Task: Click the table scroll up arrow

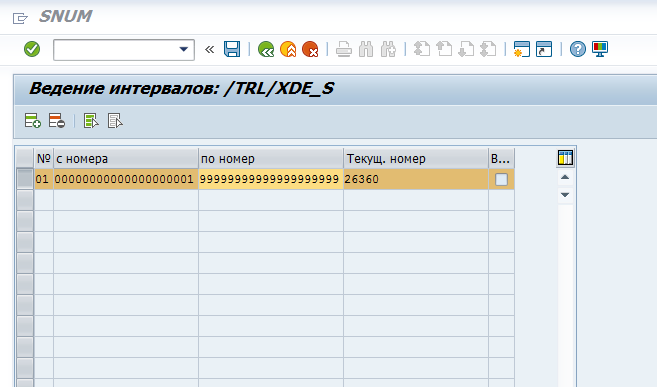Action: (565, 177)
